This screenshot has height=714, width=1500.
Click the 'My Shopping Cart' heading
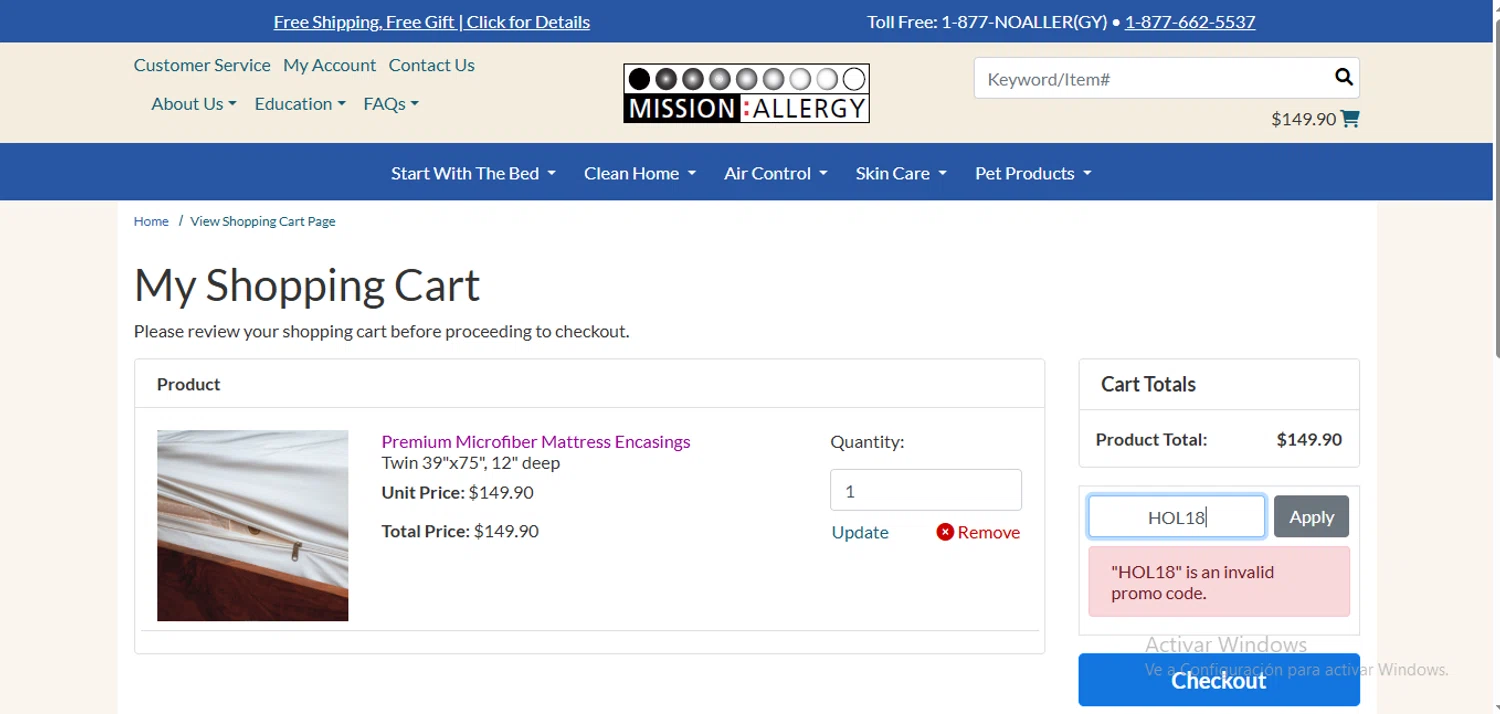[x=307, y=285]
